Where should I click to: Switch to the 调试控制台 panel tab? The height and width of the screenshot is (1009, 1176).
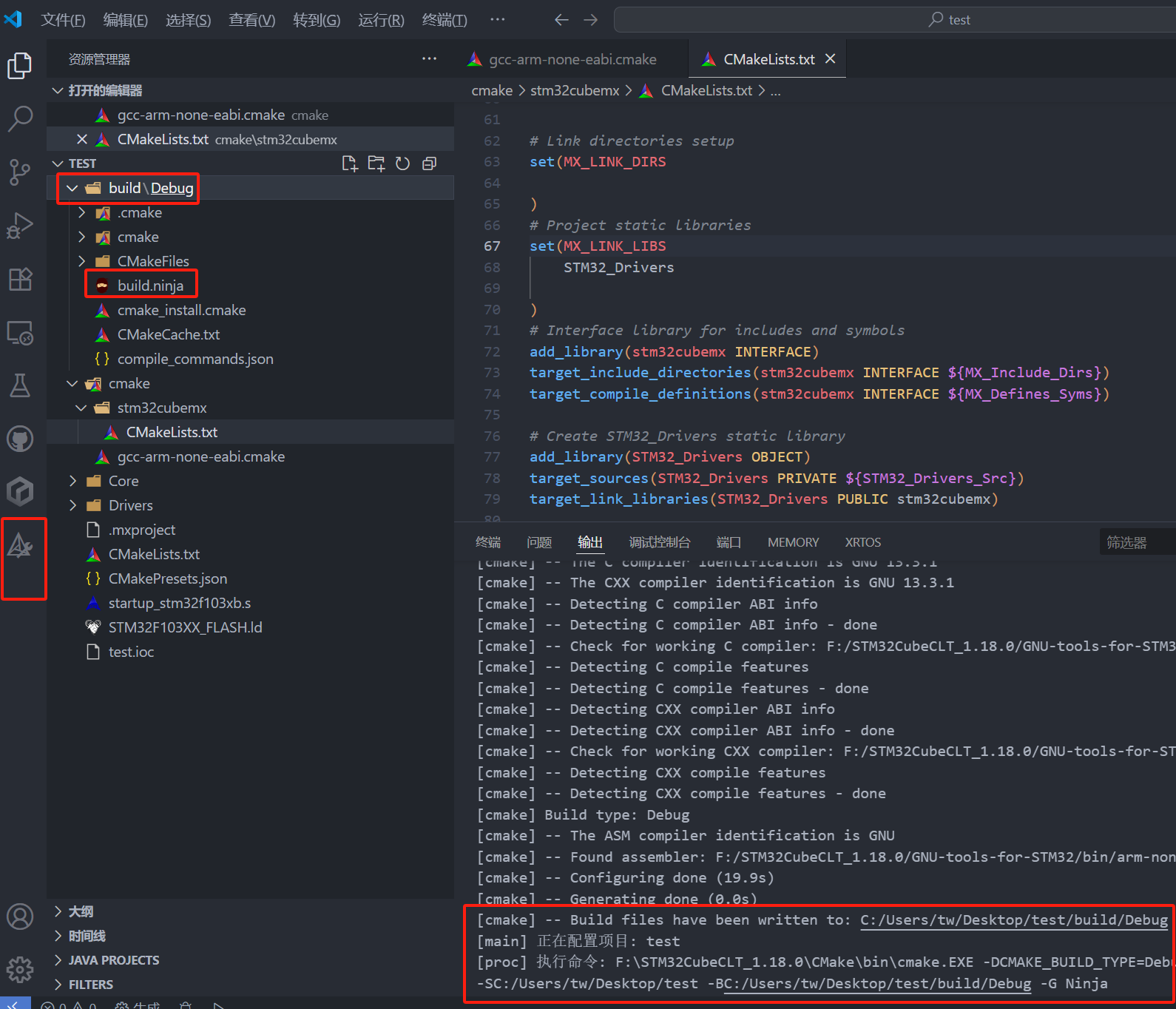click(660, 542)
